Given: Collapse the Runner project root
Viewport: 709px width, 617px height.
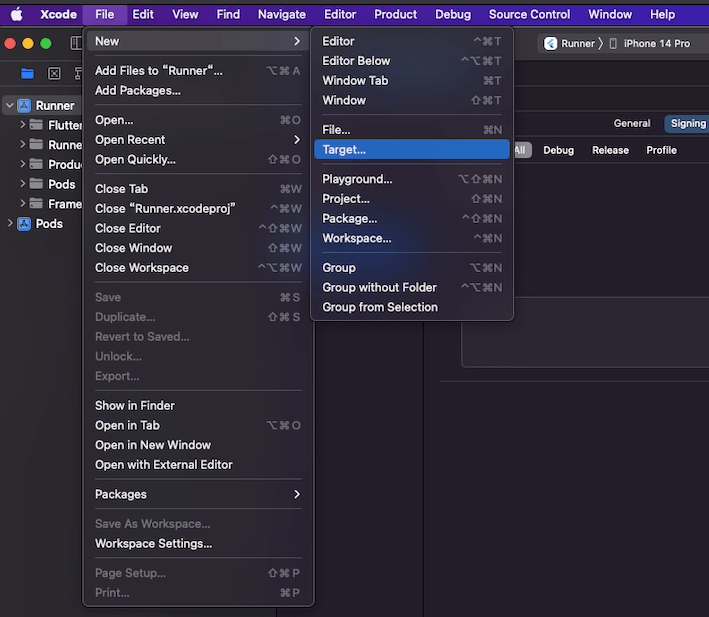Looking at the screenshot, I should [9, 106].
